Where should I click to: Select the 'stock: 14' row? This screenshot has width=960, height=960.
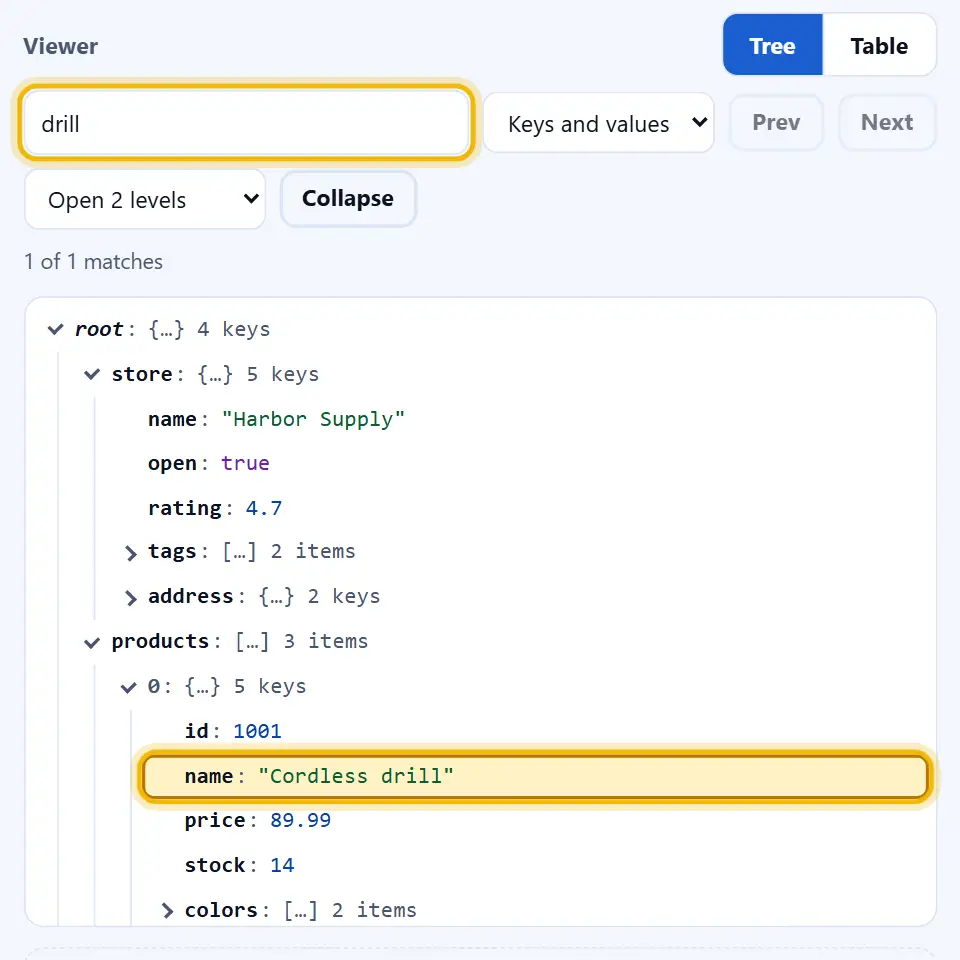(x=239, y=865)
